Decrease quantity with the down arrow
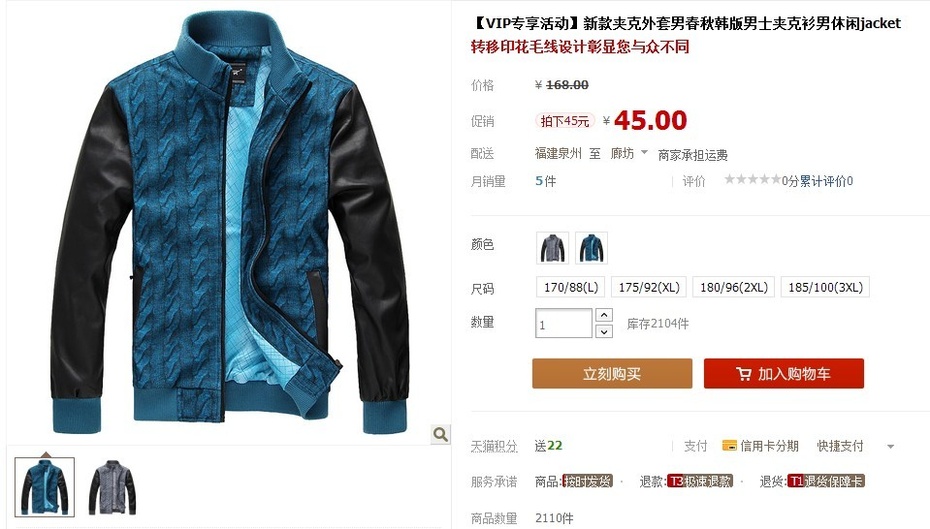 click(604, 332)
